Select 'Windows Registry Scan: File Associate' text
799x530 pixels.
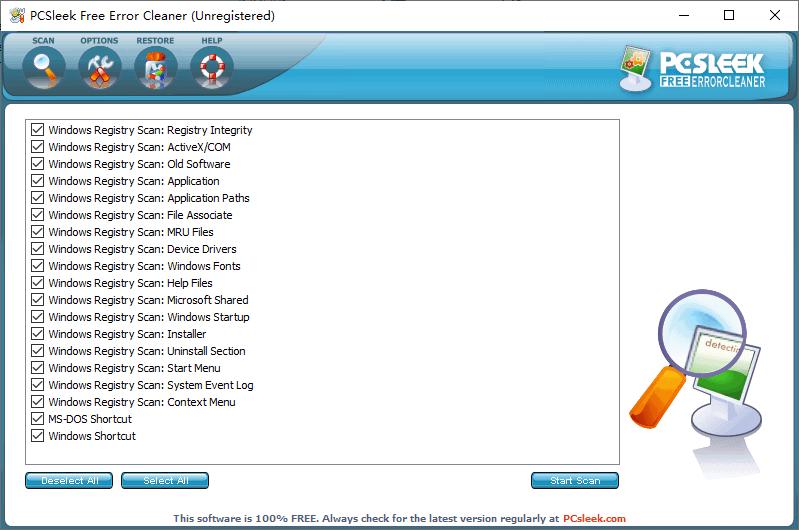coord(141,215)
